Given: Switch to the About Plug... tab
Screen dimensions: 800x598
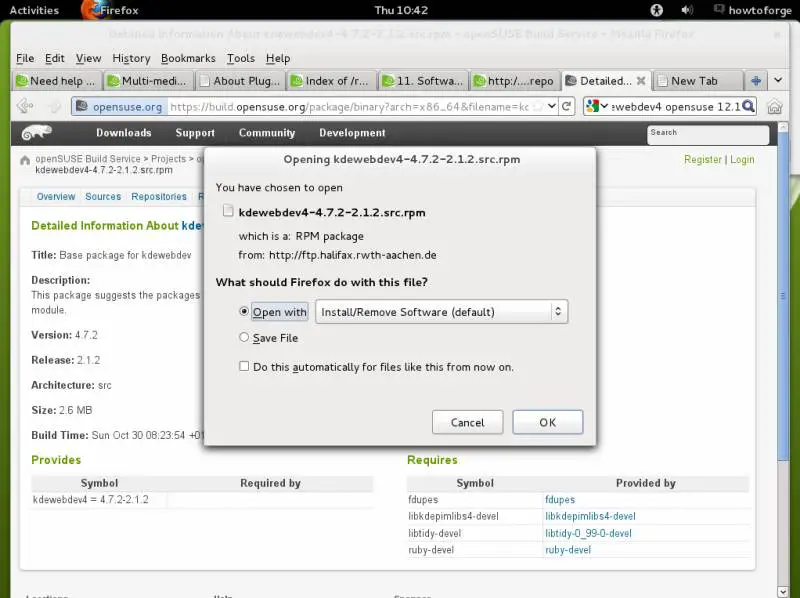Looking at the screenshot, I should tap(240, 81).
